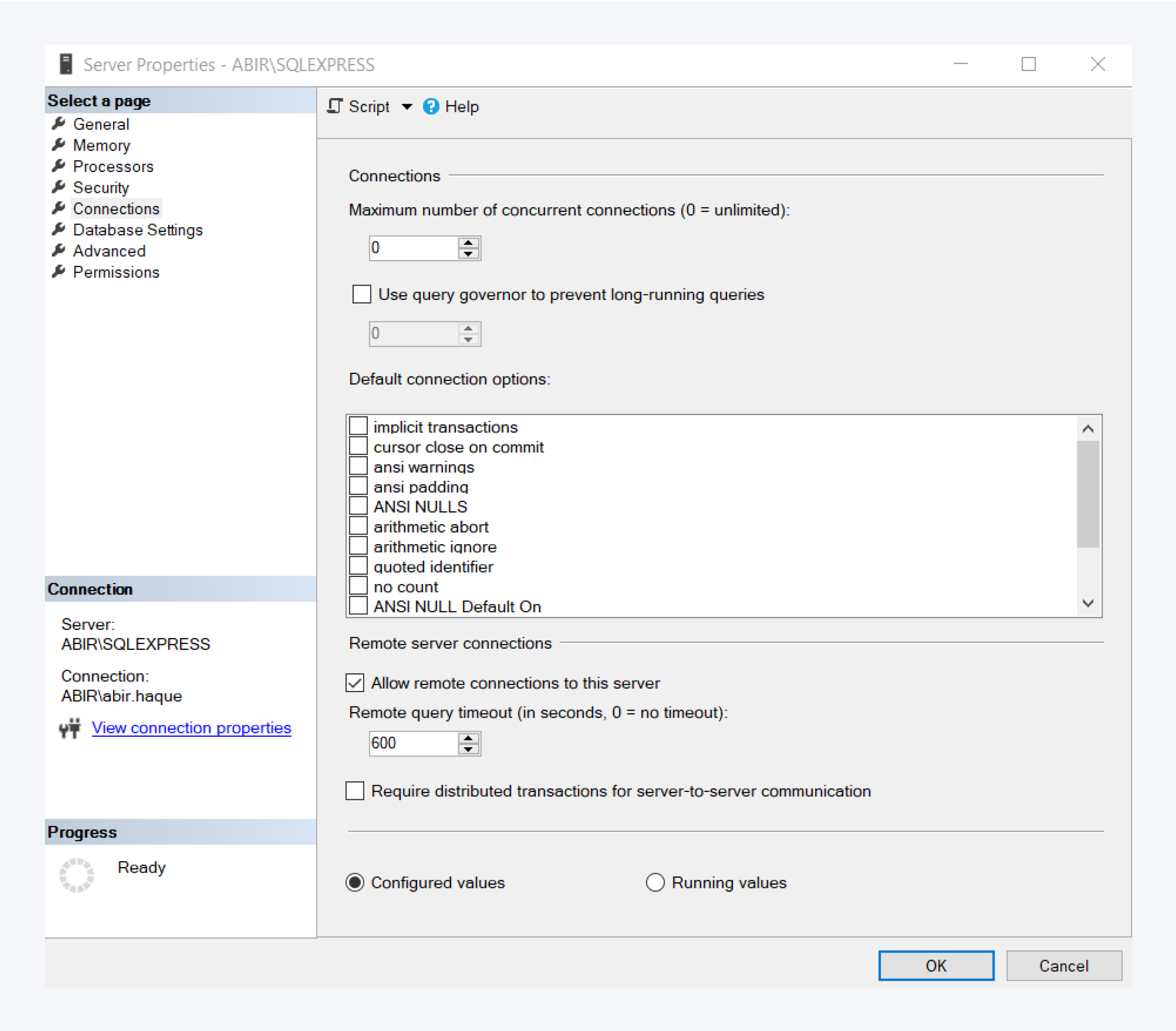1176x1031 pixels.
Task: Click the Help icon
Action: [x=431, y=107]
